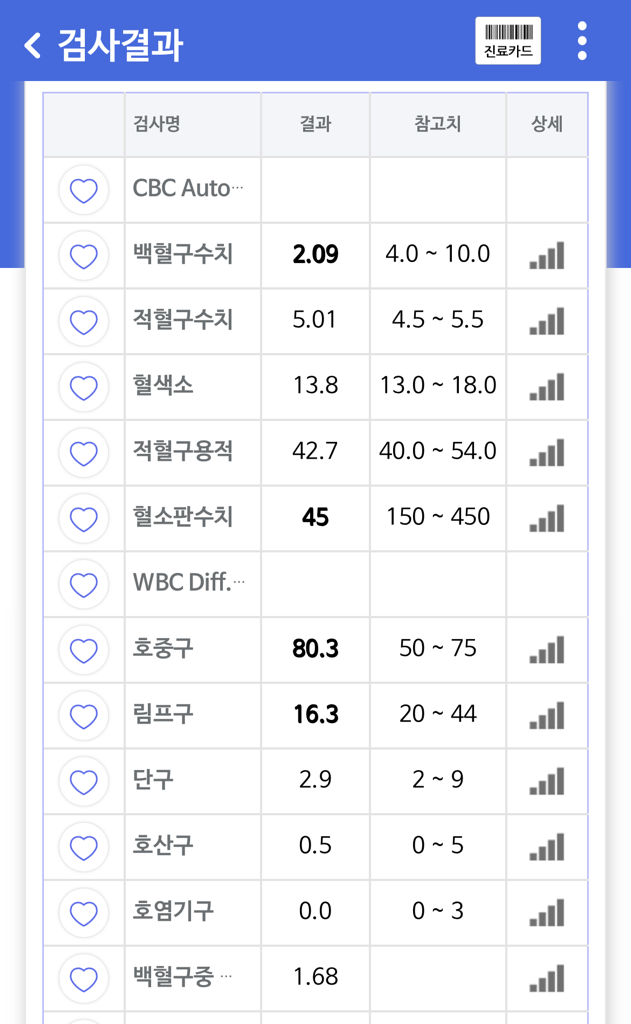This screenshot has height=1024, width=631.
Task: Show detail chart for 단구
Action: [547, 781]
